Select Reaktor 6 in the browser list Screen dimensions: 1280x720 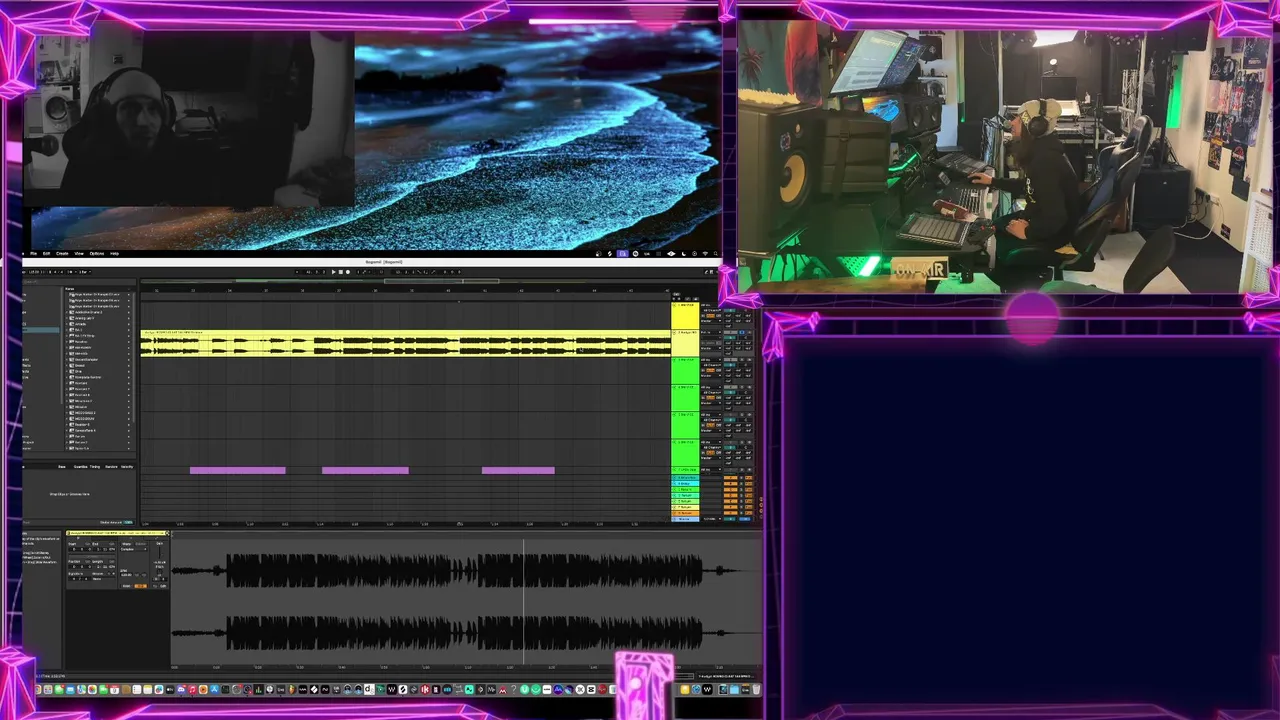[x=82, y=424]
